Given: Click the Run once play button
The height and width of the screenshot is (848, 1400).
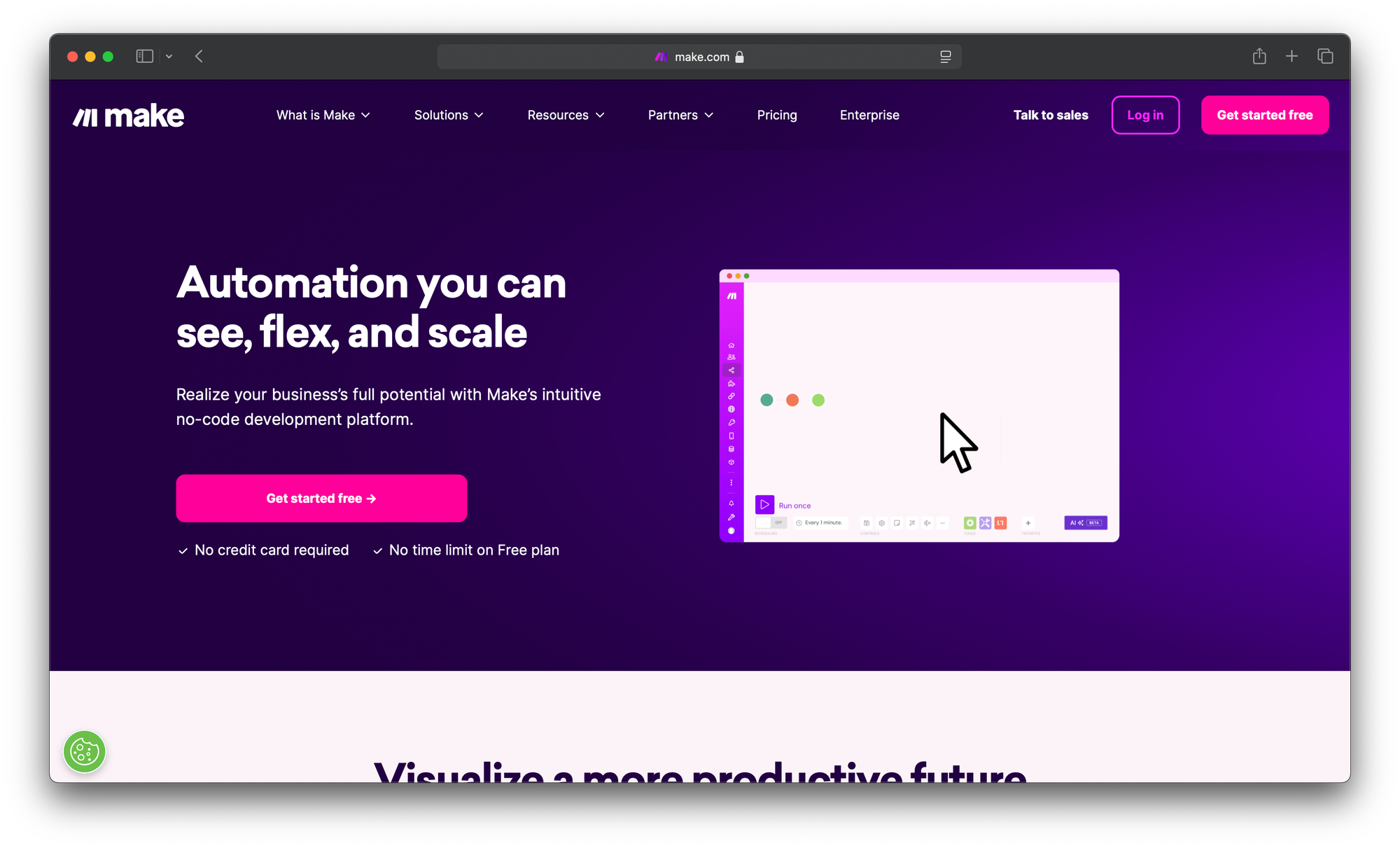Looking at the screenshot, I should point(764,505).
